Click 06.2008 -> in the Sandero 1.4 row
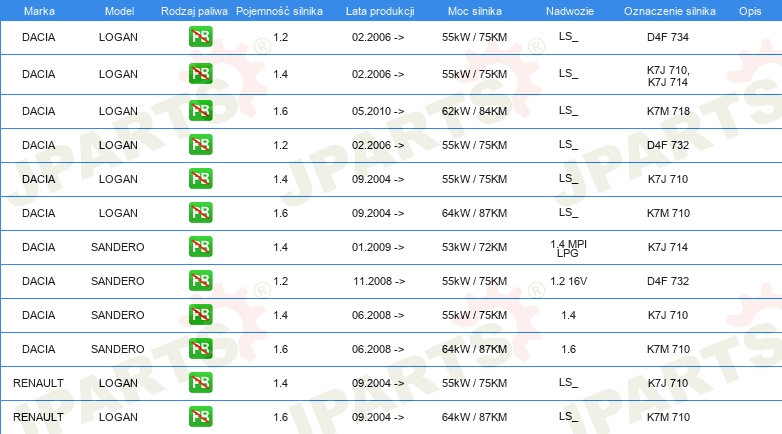The image size is (782, 434). click(378, 315)
